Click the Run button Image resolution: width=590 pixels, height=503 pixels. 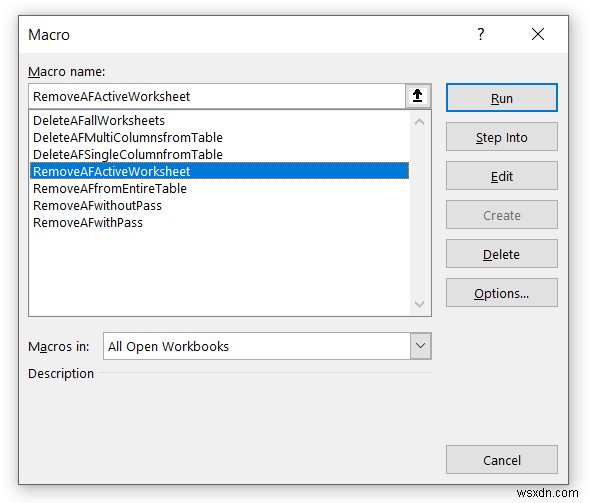coord(502,98)
